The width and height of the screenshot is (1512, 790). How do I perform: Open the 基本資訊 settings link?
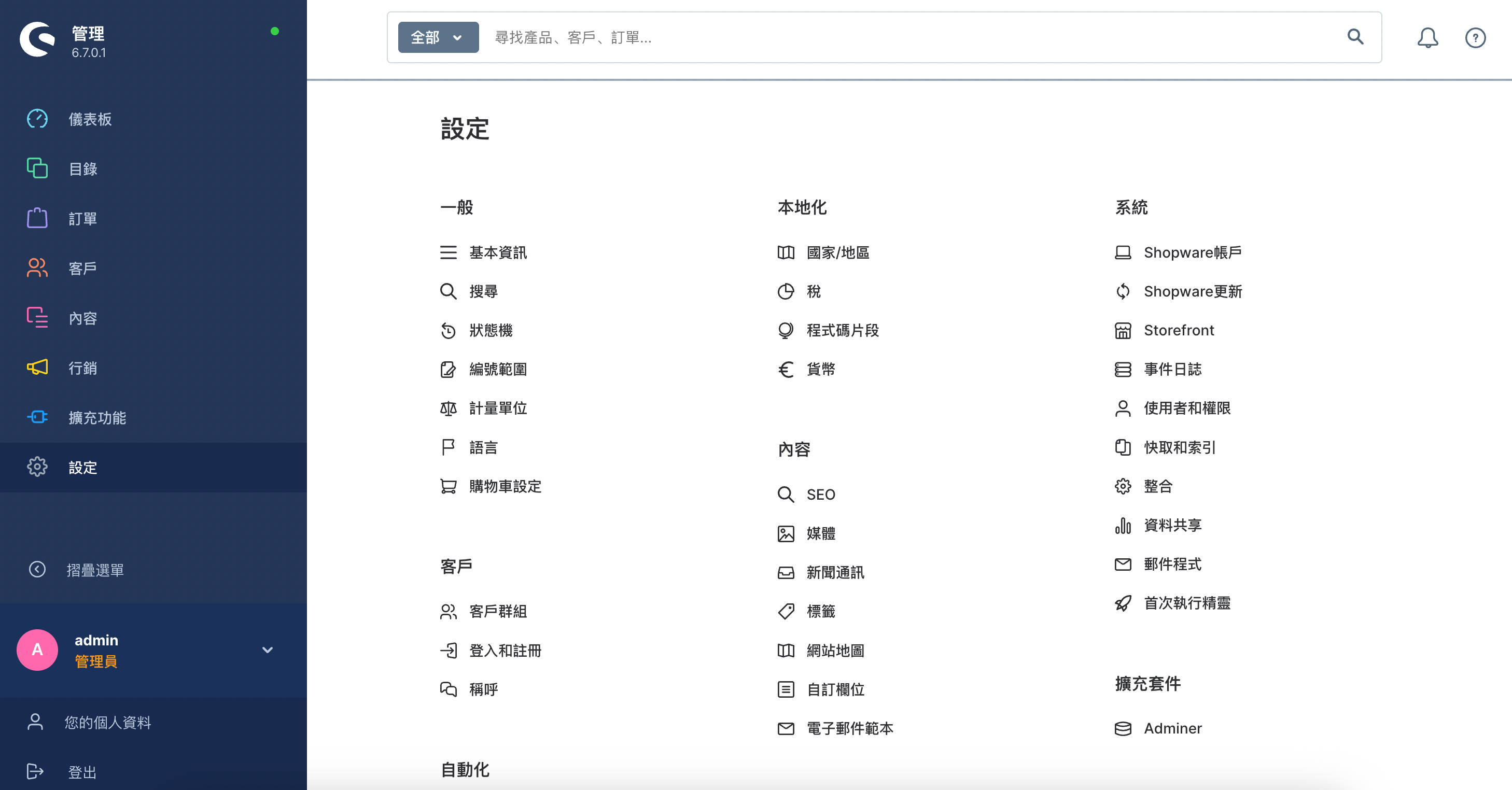pyautogui.click(x=498, y=252)
